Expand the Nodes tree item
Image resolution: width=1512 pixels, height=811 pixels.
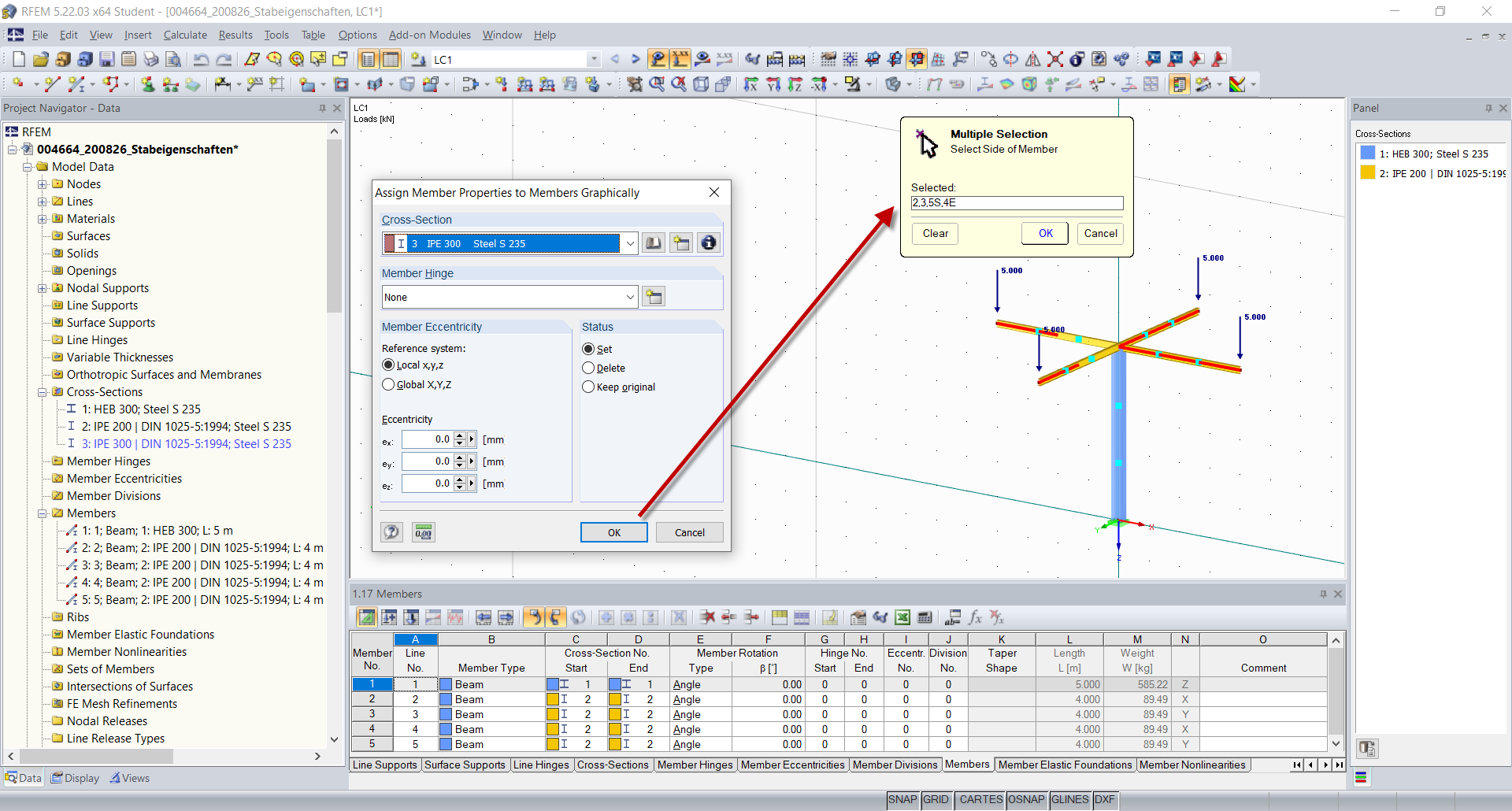click(x=43, y=184)
